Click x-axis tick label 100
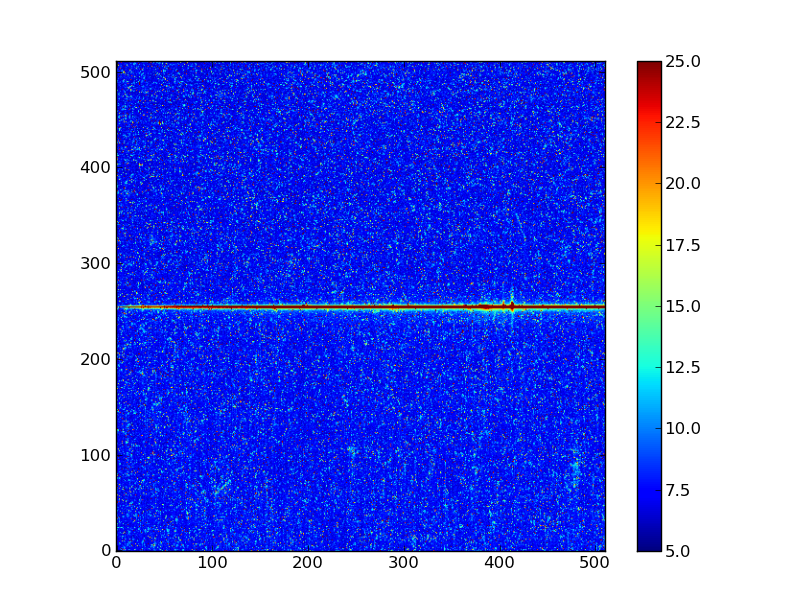This screenshot has height=612, width=812. tap(212, 563)
